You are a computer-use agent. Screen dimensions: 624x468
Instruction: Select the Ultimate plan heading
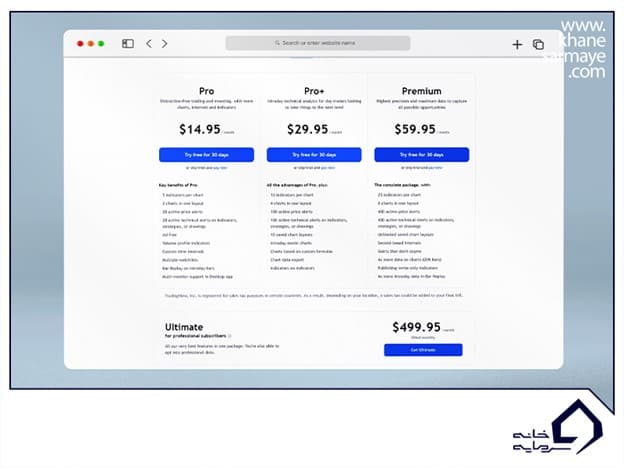pos(184,327)
